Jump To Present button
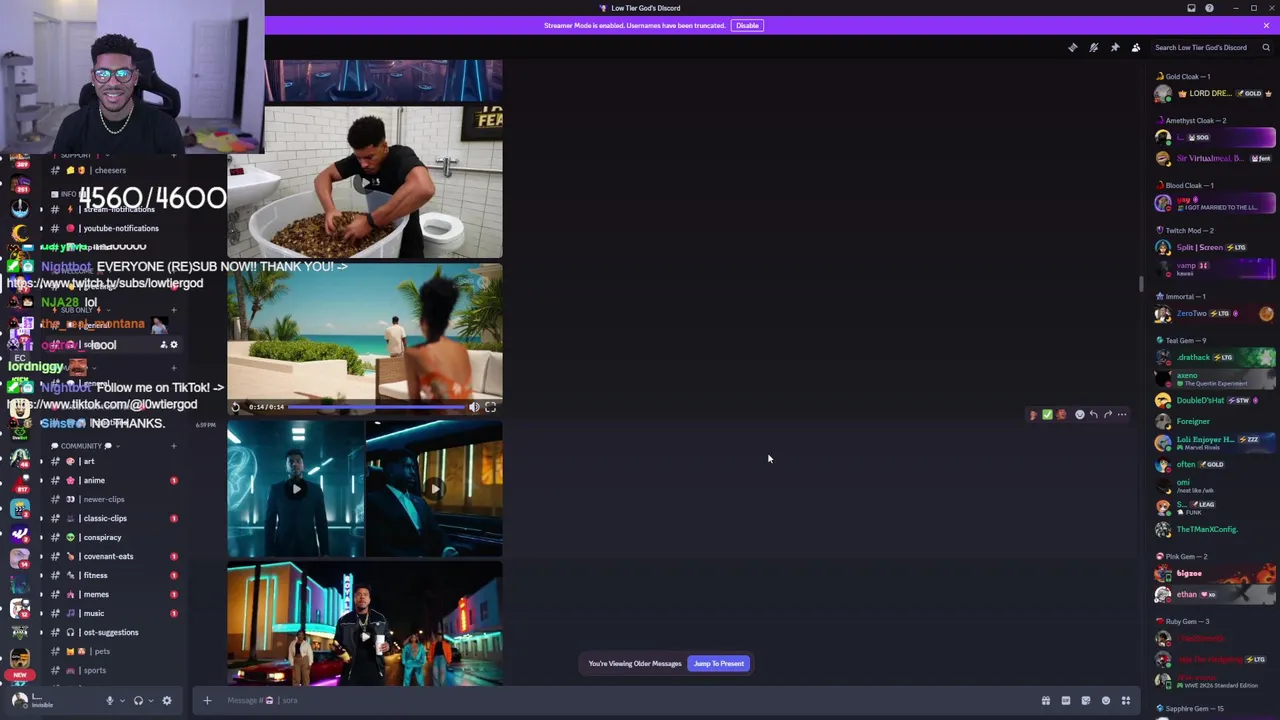This screenshot has height=720, width=1280. pyautogui.click(x=718, y=663)
